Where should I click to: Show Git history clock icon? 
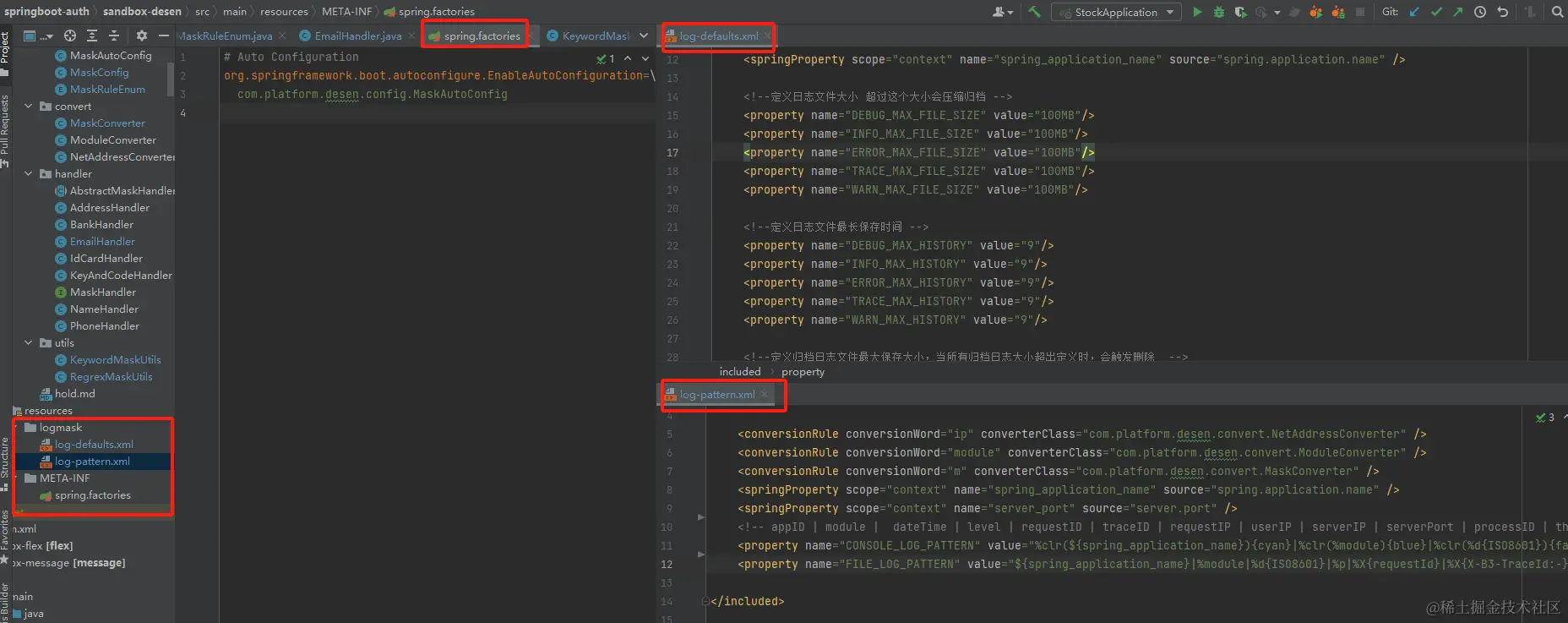pyautogui.click(x=1480, y=12)
